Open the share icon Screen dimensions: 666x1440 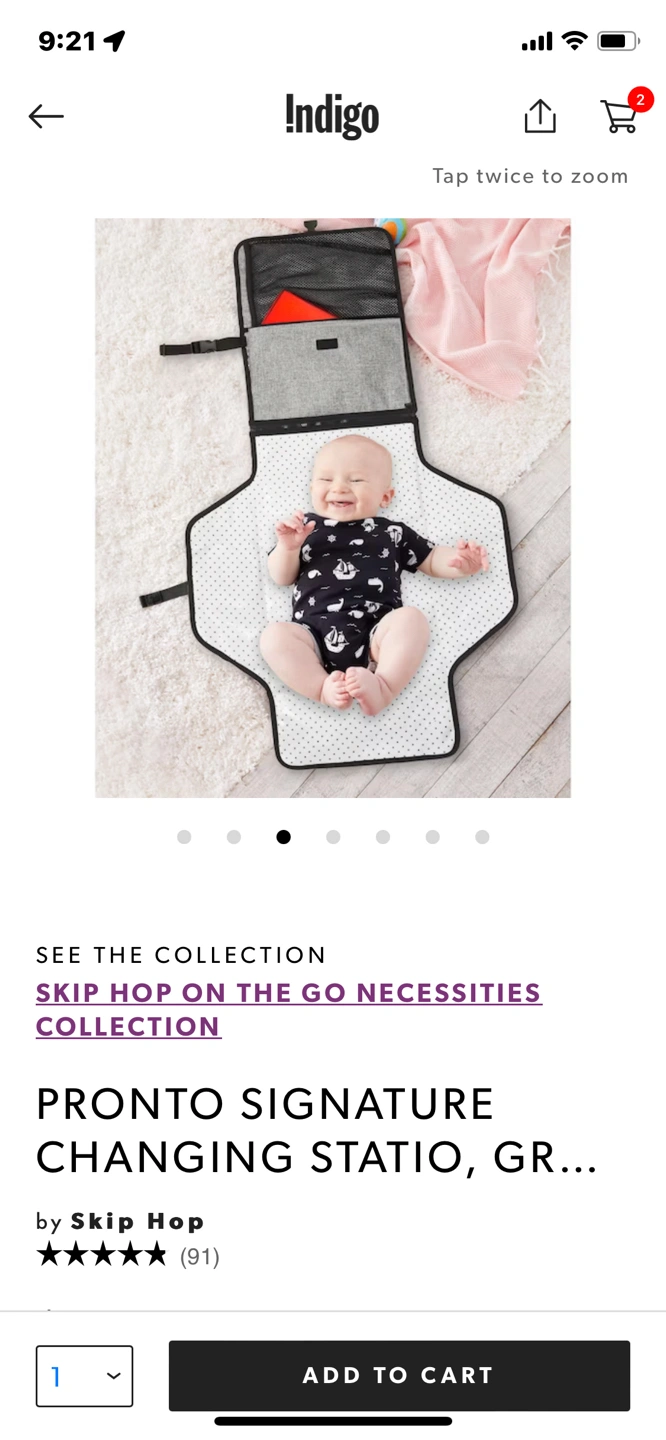pyautogui.click(x=540, y=116)
